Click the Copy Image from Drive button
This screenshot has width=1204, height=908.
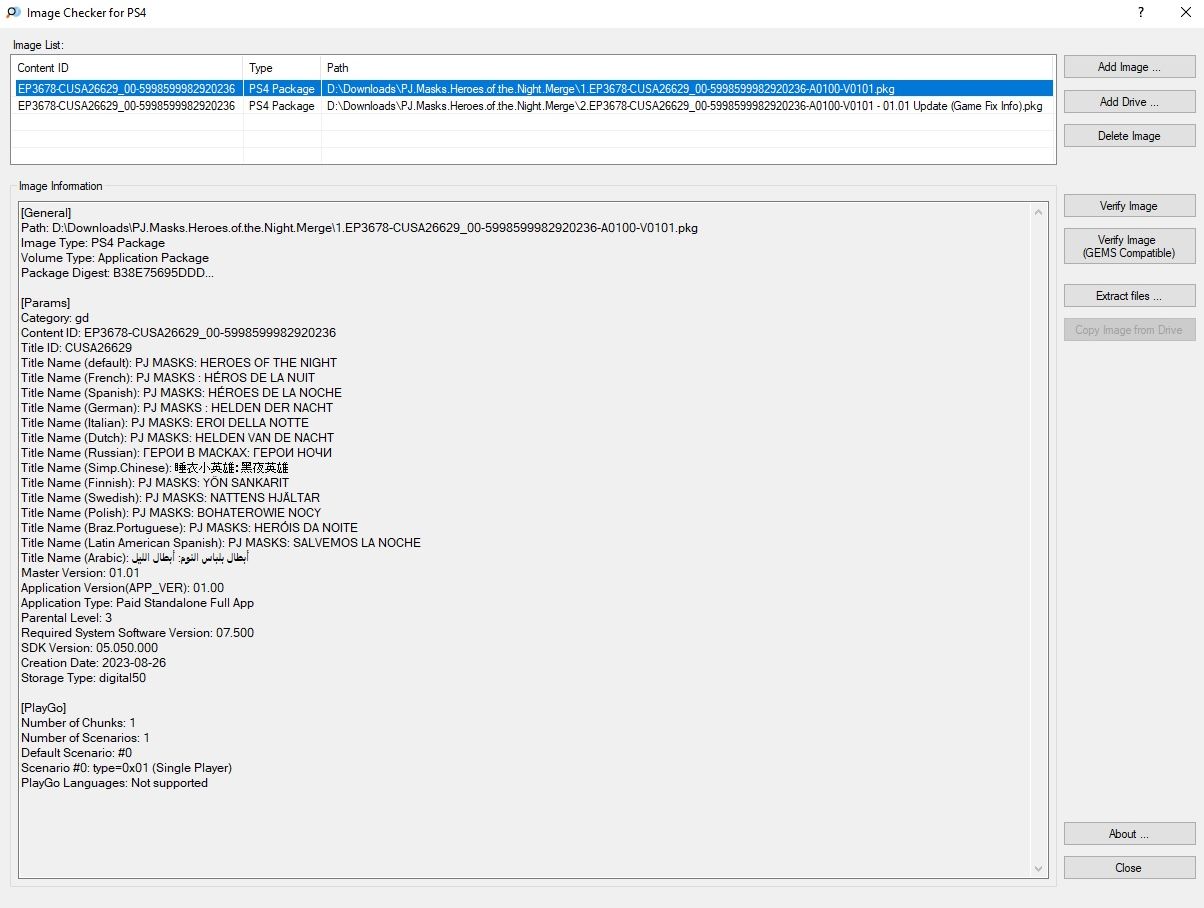tap(1129, 330)
